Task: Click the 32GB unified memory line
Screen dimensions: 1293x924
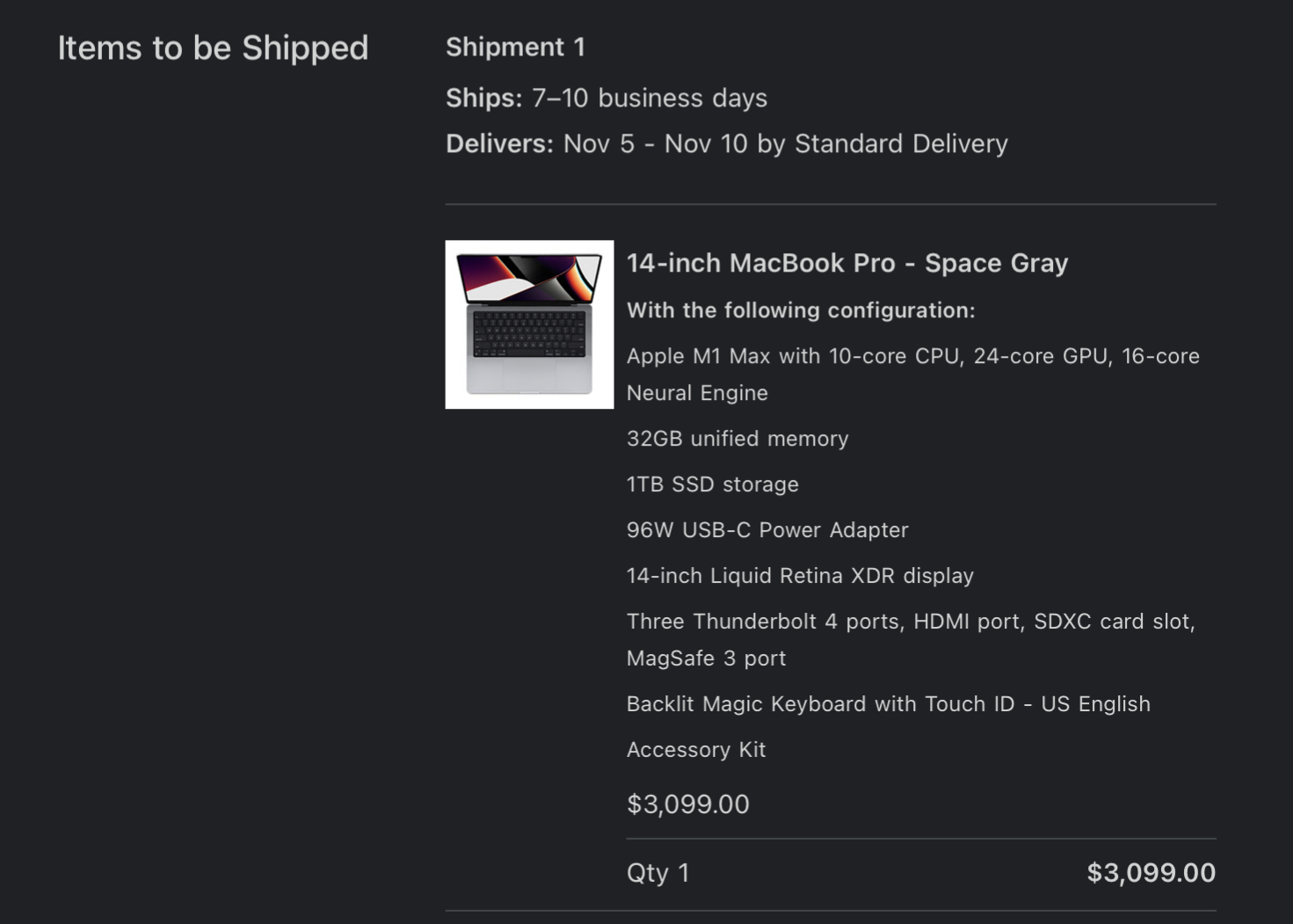Action: click(x=737, y=439)
